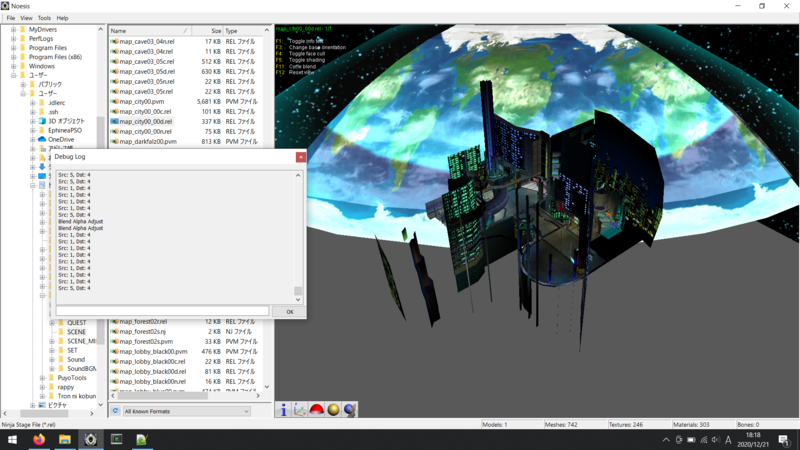
Task: Expand the MyDrivers folder node
Action: tap(14, 30)
